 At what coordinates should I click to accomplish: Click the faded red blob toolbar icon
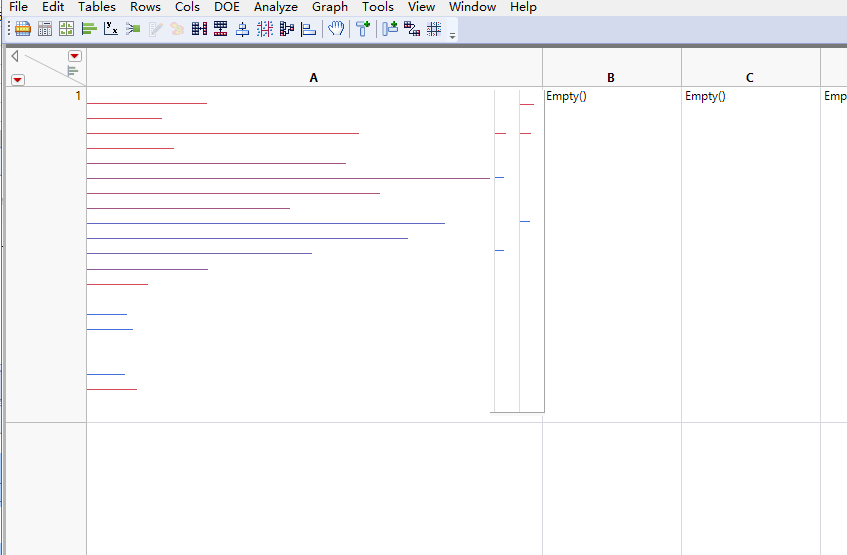click(x=177, y=29)
